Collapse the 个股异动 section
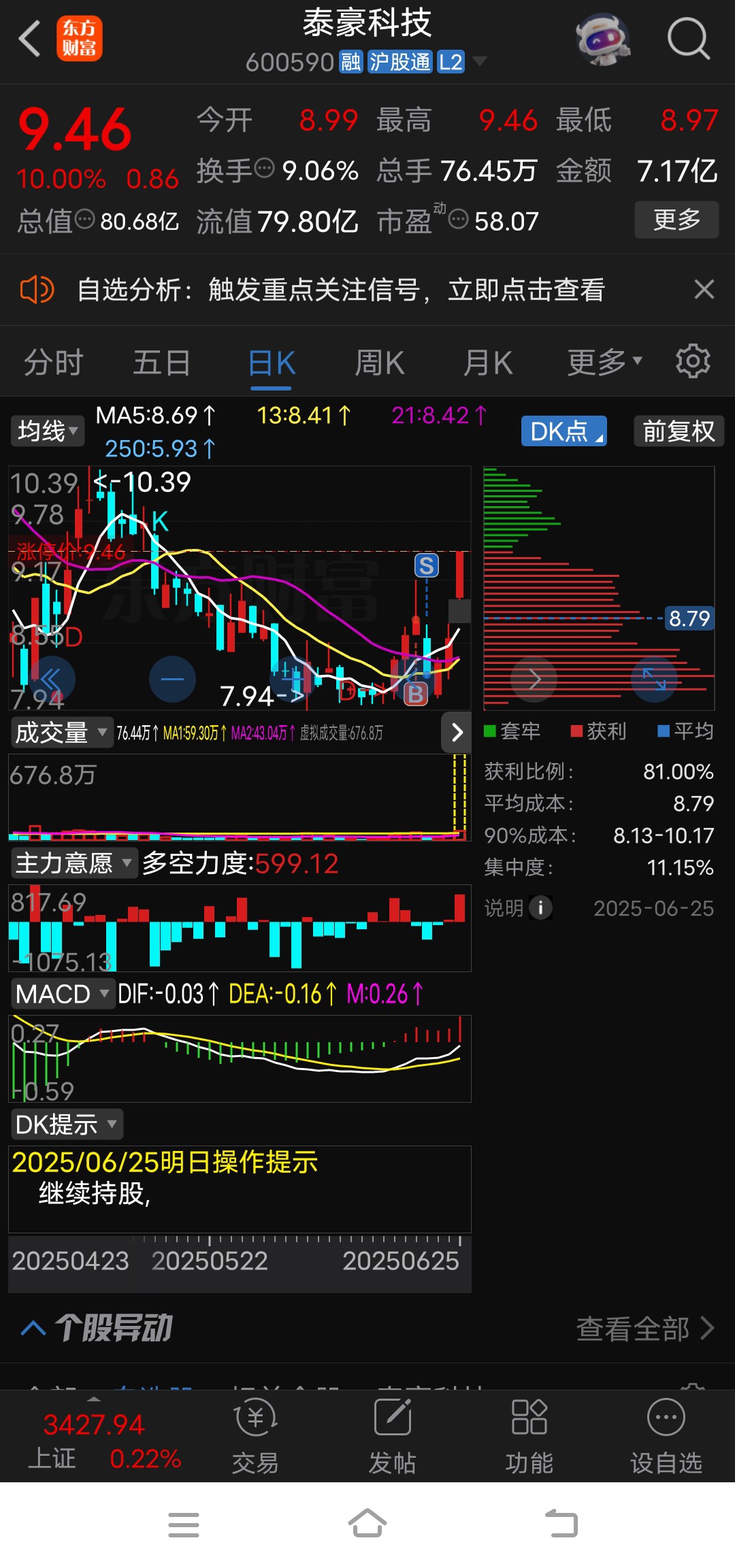Screen dimensions: 735x1568 pyautogui.click(x=33, y=1328)
